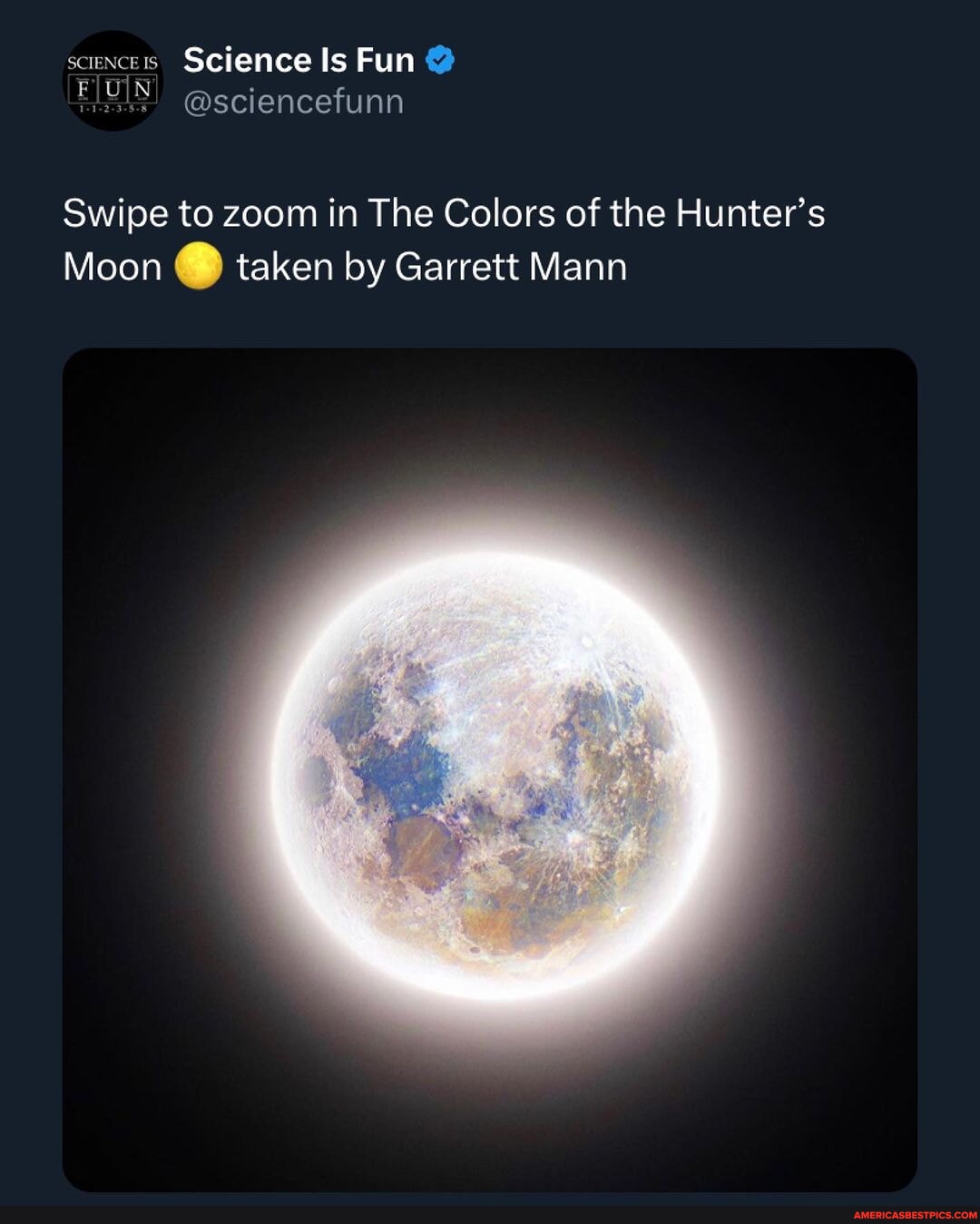Click the "Swipe to zoom in" text
This screenshot has height=1224, width=980.
191,214
